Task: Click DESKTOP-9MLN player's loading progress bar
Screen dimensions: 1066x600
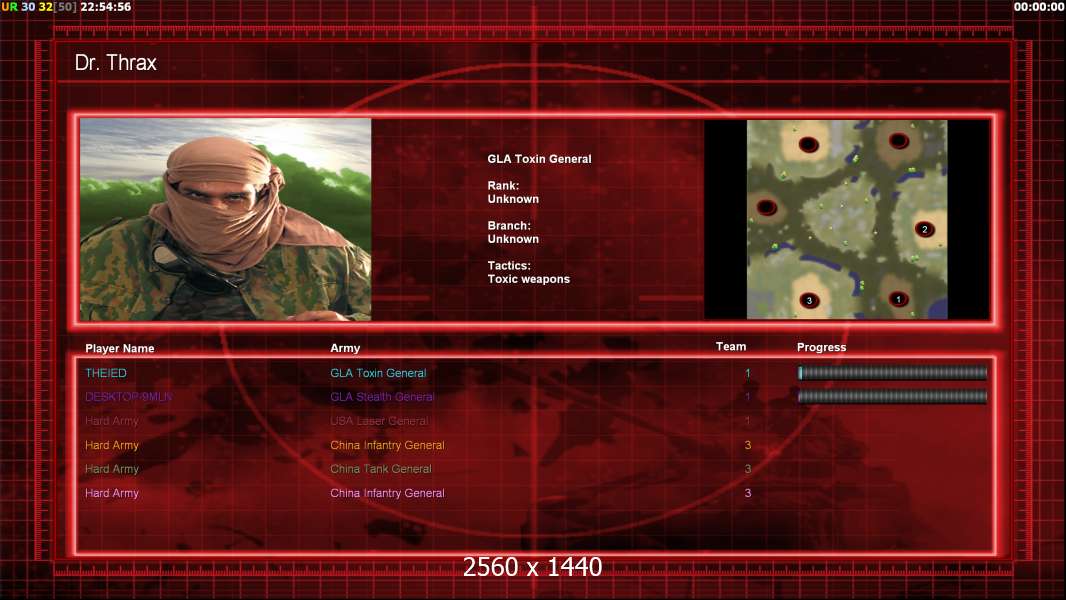Action: [x=892, y=397]
